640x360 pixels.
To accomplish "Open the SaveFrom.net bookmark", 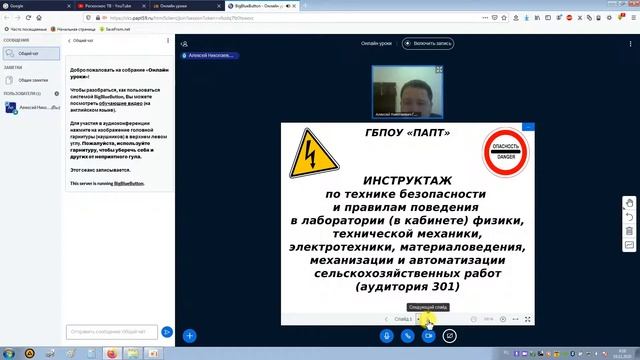I will [115, 29].
